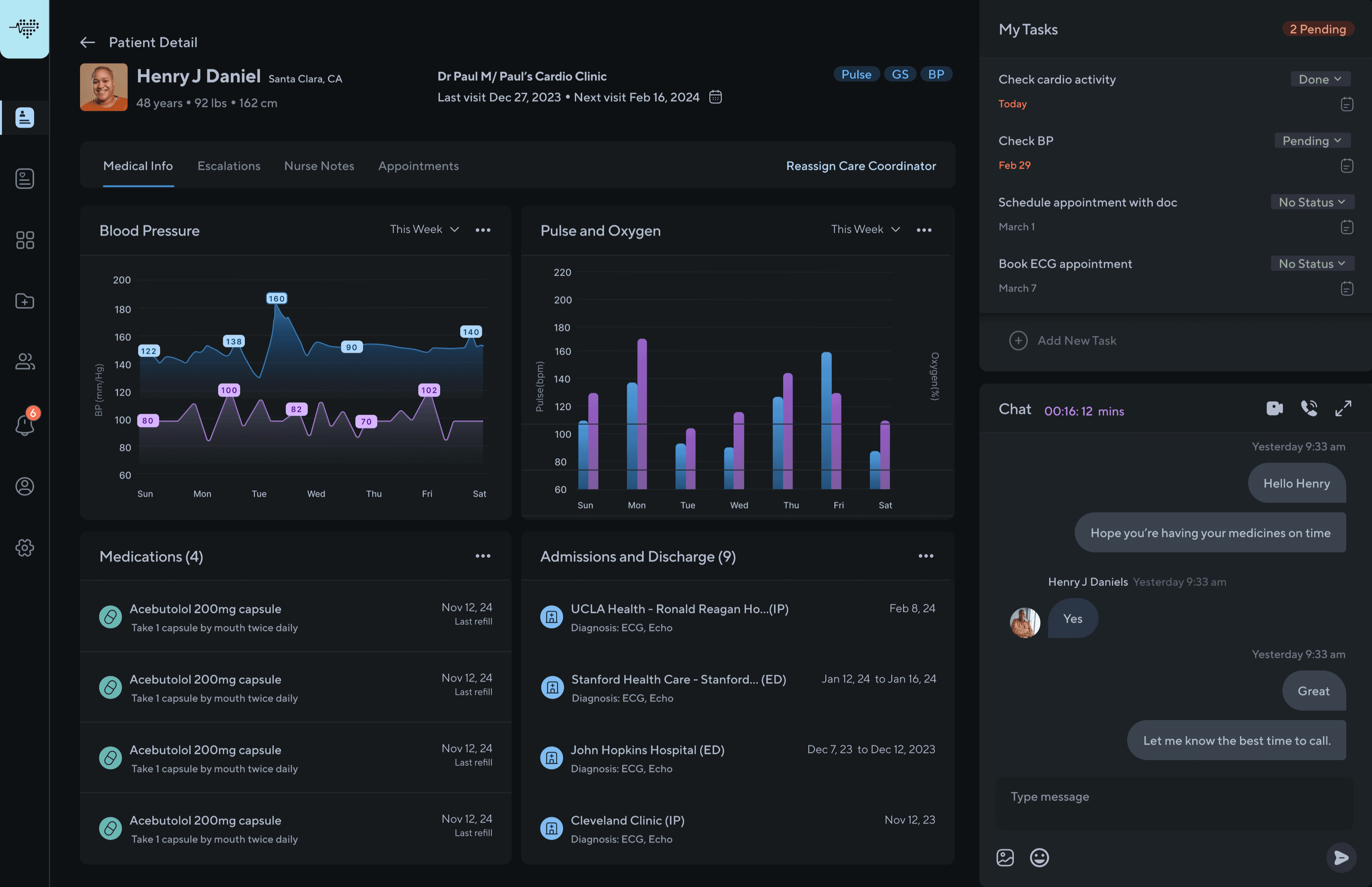Click the Check cardio activity task title
Viewport: 1372px width, 887px height.
click(x=1057, y=79)
